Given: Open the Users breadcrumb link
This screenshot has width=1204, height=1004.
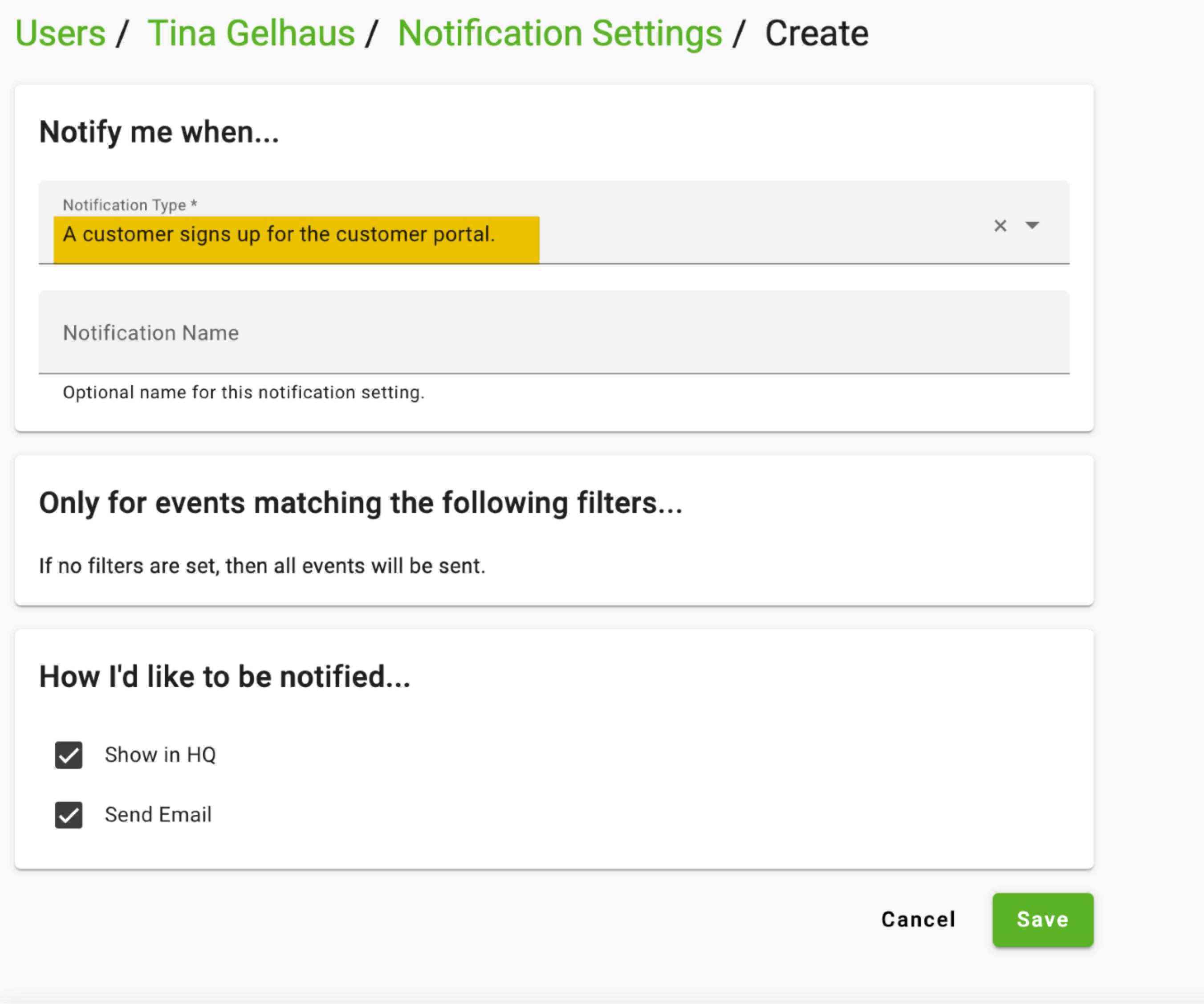Looking at the screenshot, I should click(61, 33).
